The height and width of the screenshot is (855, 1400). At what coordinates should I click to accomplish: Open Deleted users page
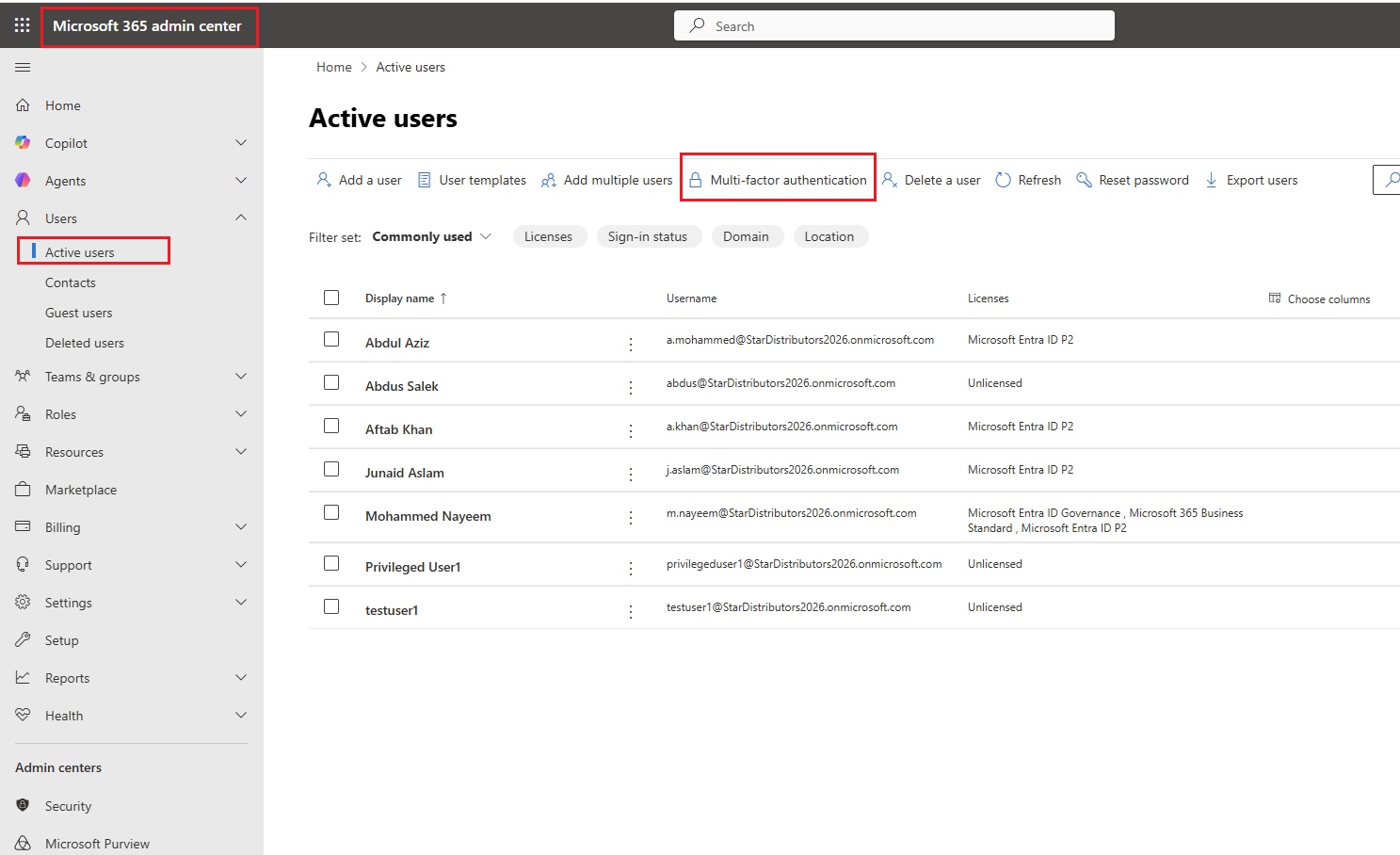(x=84, y=343)
